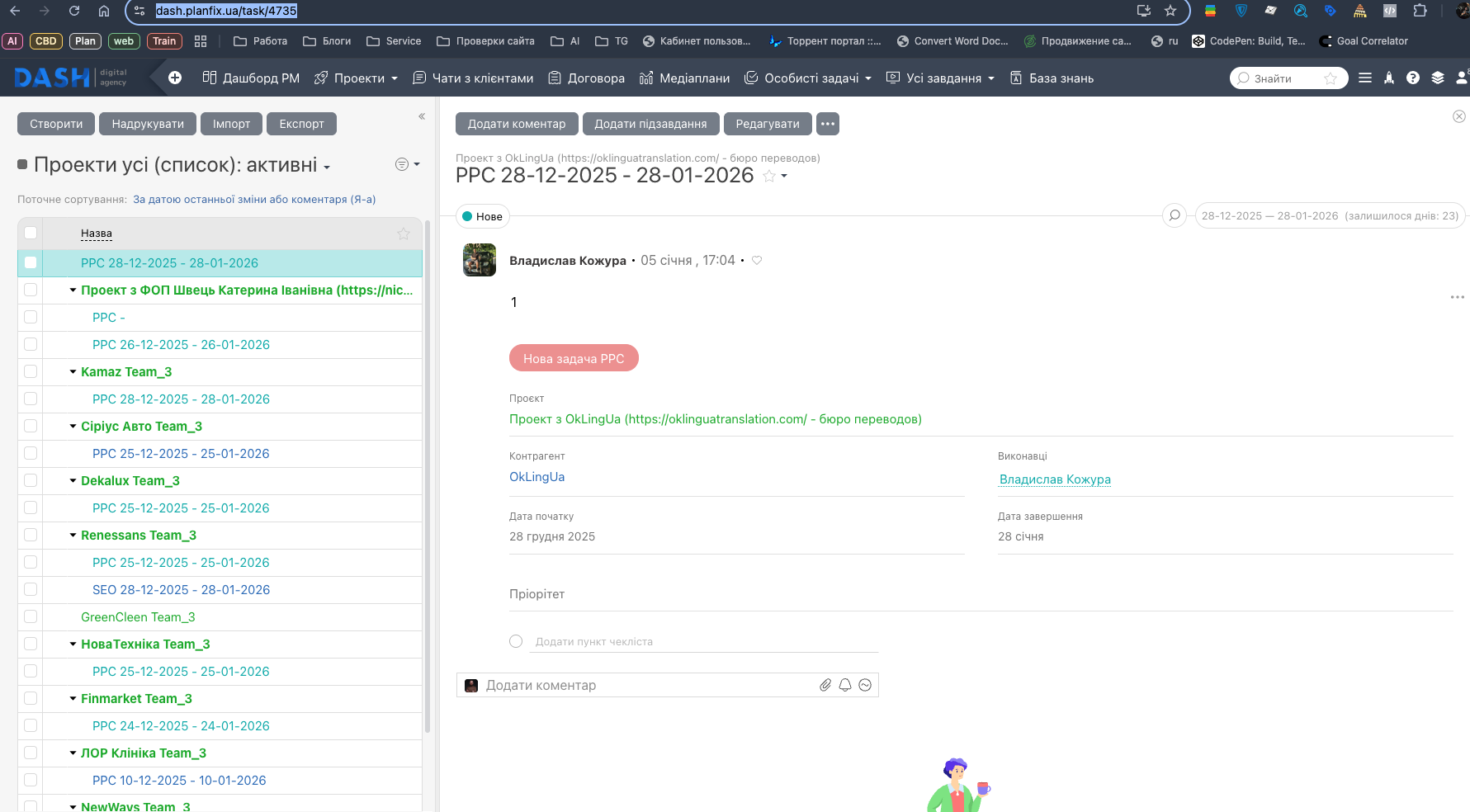
Task: Toggle the select-all checkbox in header row
Action: (31, 233)
